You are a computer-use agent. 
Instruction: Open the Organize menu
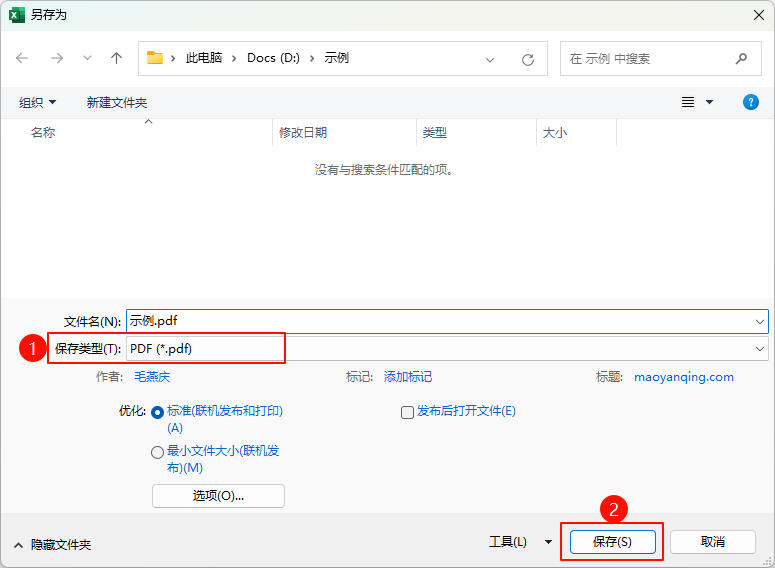pyautogui.click(x=38, y=102)
